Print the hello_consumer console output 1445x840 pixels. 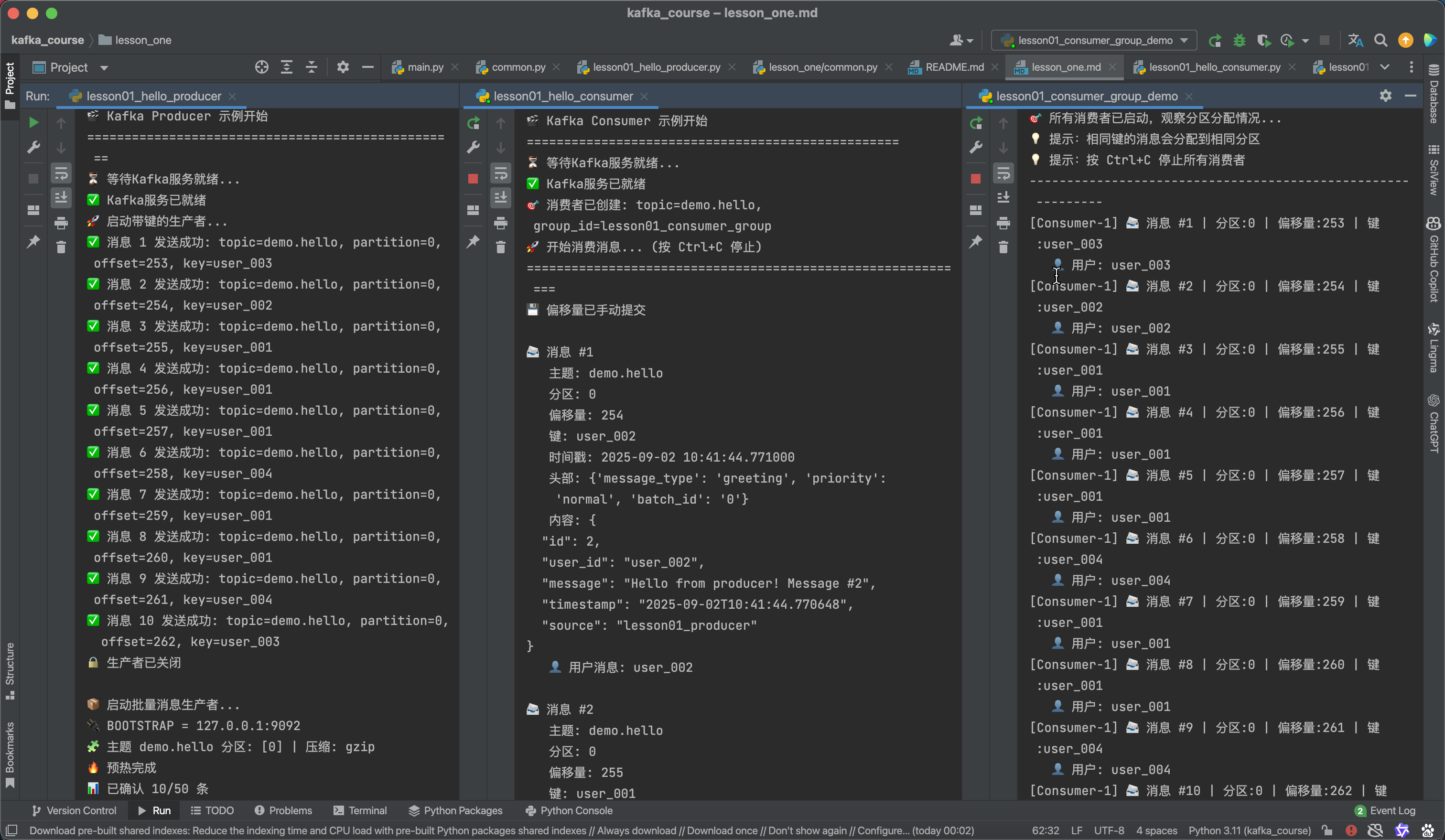pos(501,223)
